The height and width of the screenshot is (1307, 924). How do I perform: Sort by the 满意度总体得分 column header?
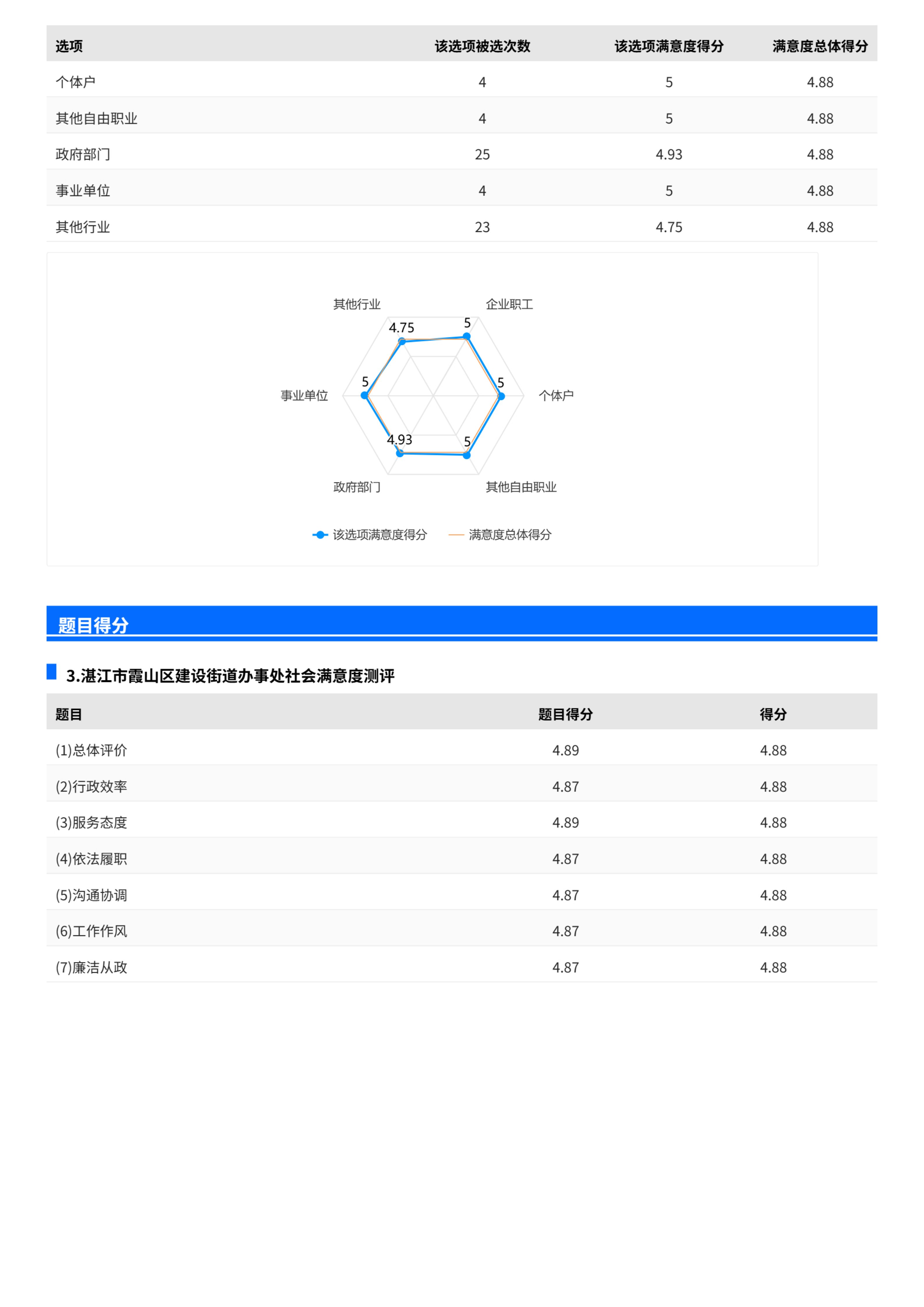(821, 47)
